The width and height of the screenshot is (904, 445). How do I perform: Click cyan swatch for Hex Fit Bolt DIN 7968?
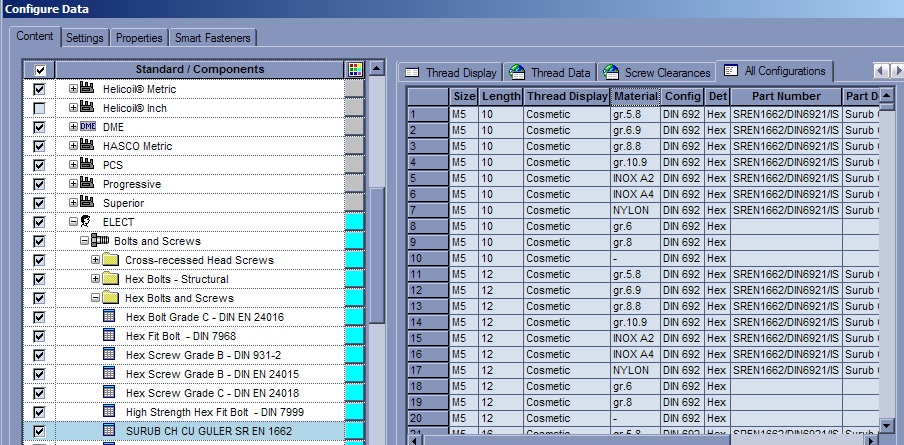pyautogui.click(x=355, y=336)
